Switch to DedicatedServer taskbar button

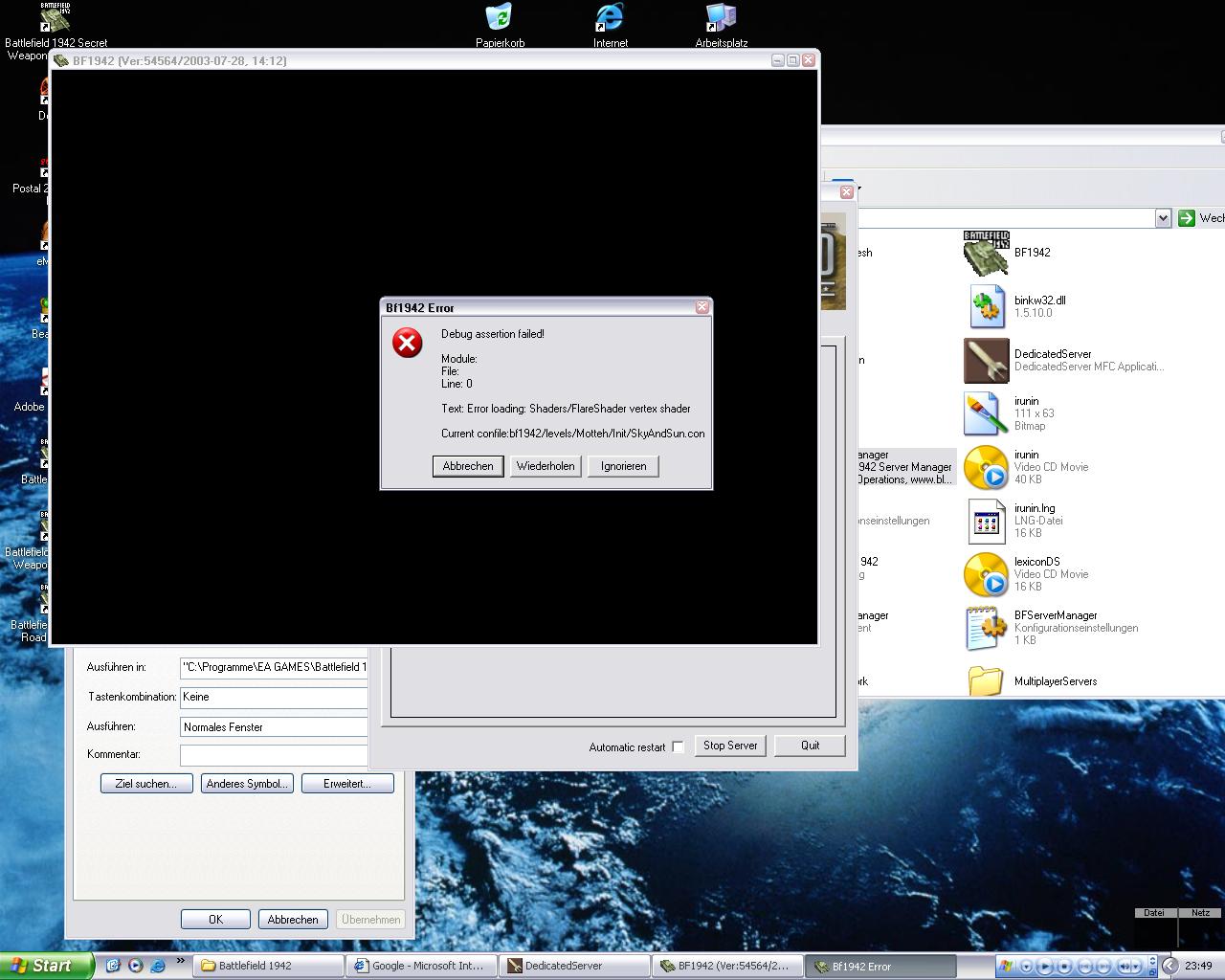tap(575, 966)
